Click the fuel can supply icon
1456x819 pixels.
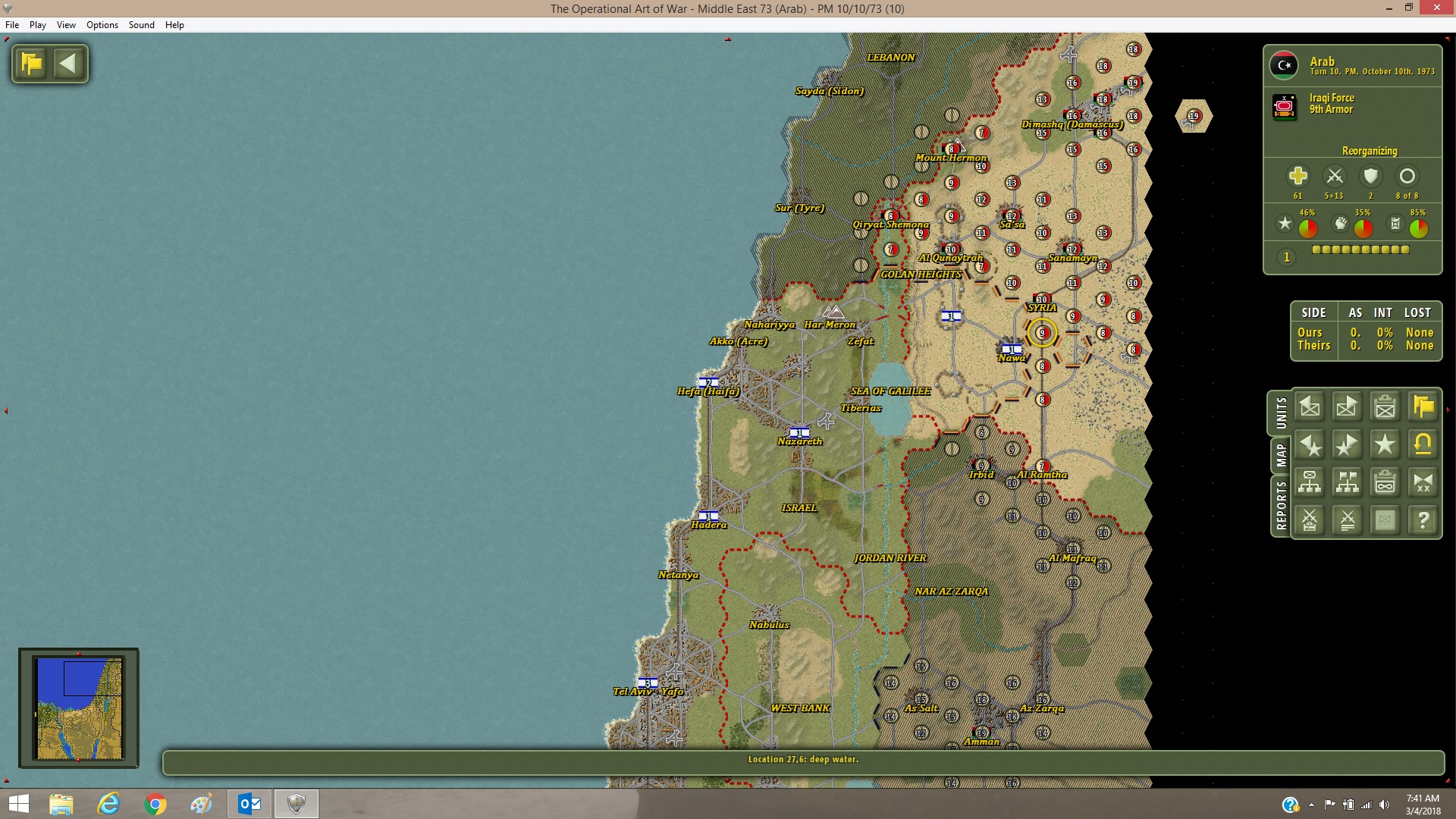1395,223
